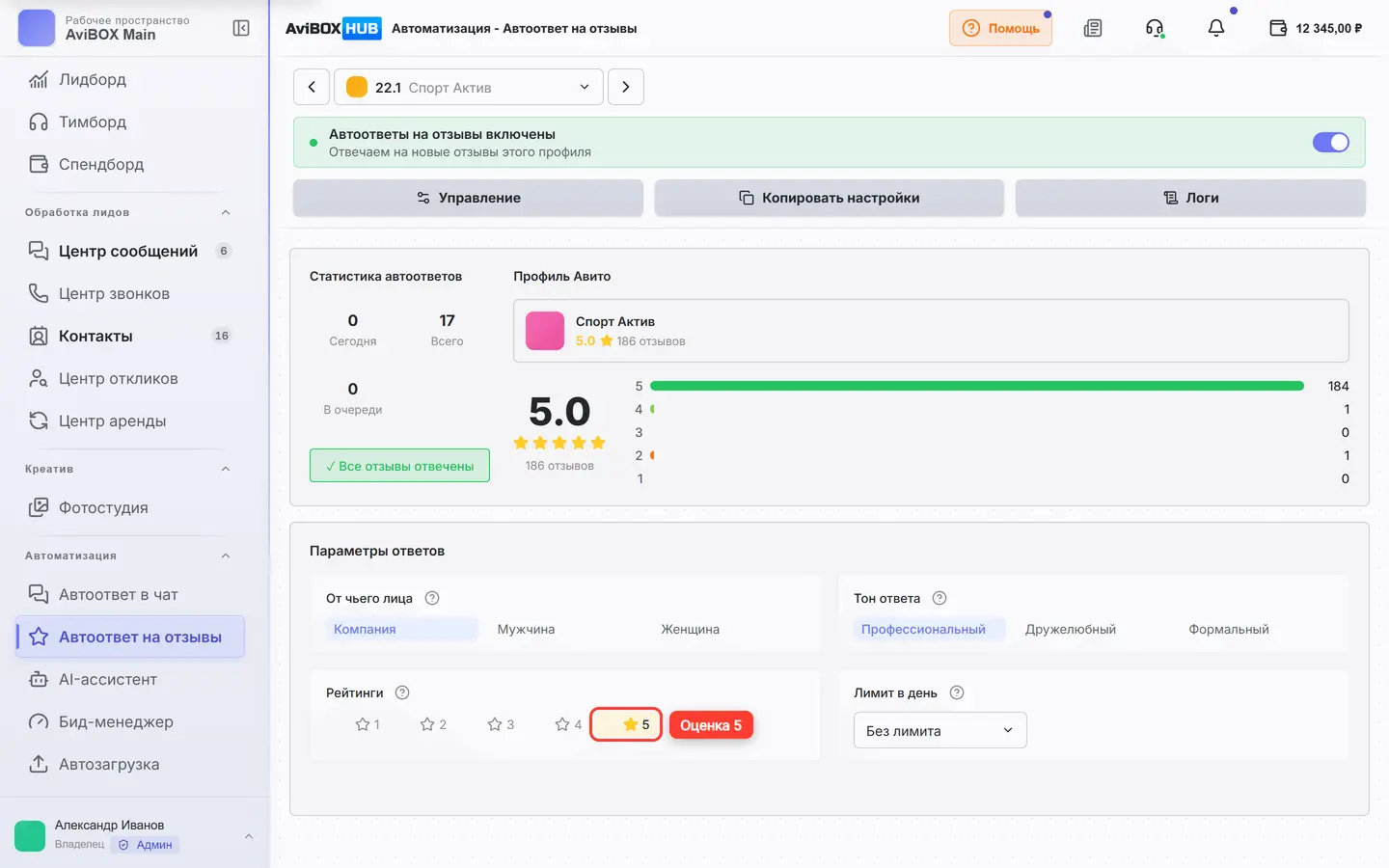Select Мужчина as responder persona
Screen dimensions: 1389x868
coord(526,629)
